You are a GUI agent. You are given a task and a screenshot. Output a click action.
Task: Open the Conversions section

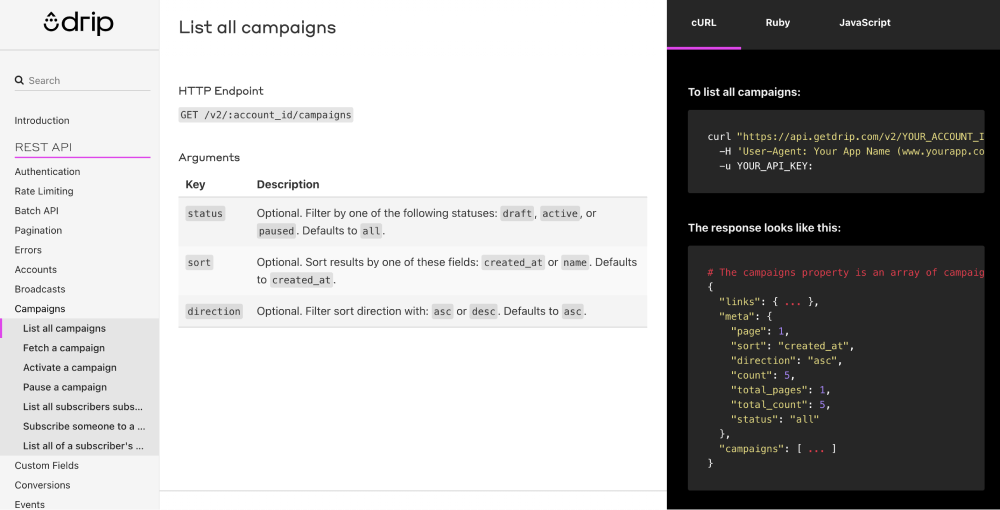(42, 486)
